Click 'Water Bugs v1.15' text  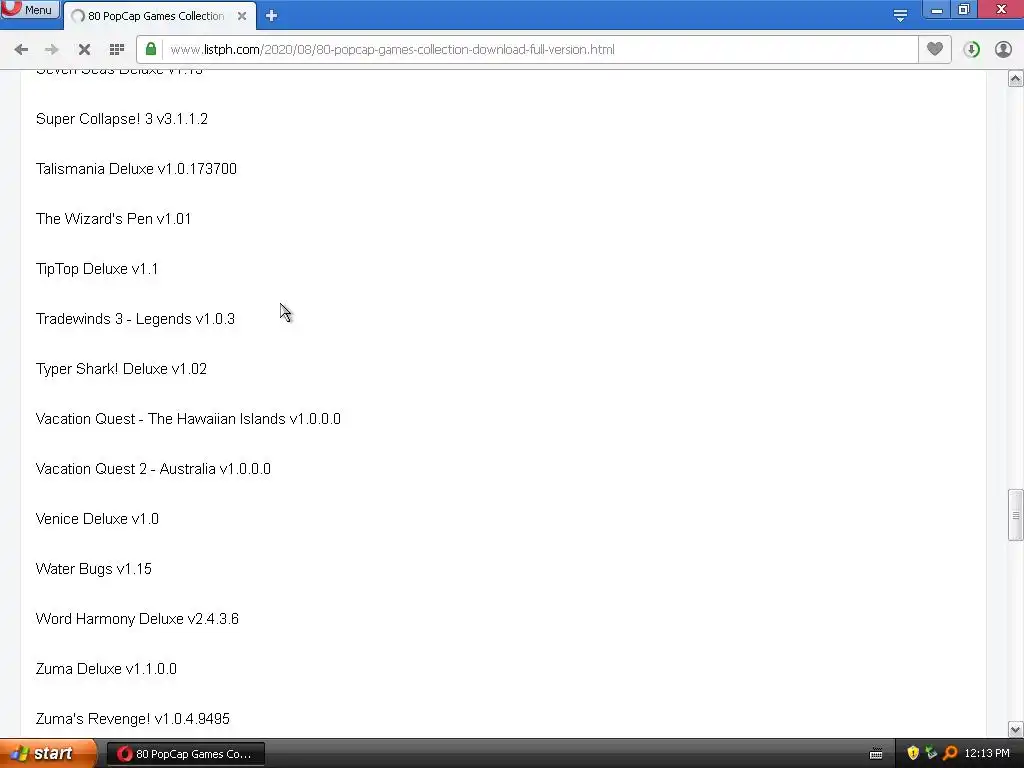pyautogui.click(x=93, y=569)
